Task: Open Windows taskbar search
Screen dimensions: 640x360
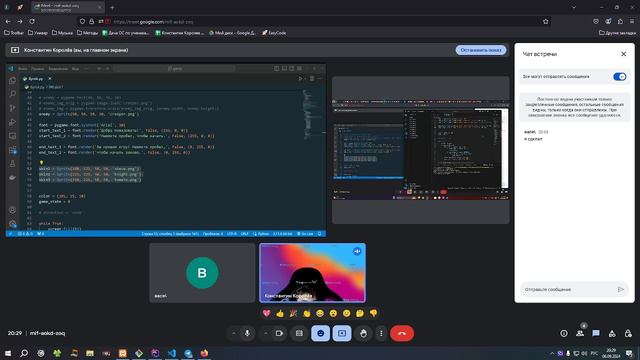Action: coord(24,353)
